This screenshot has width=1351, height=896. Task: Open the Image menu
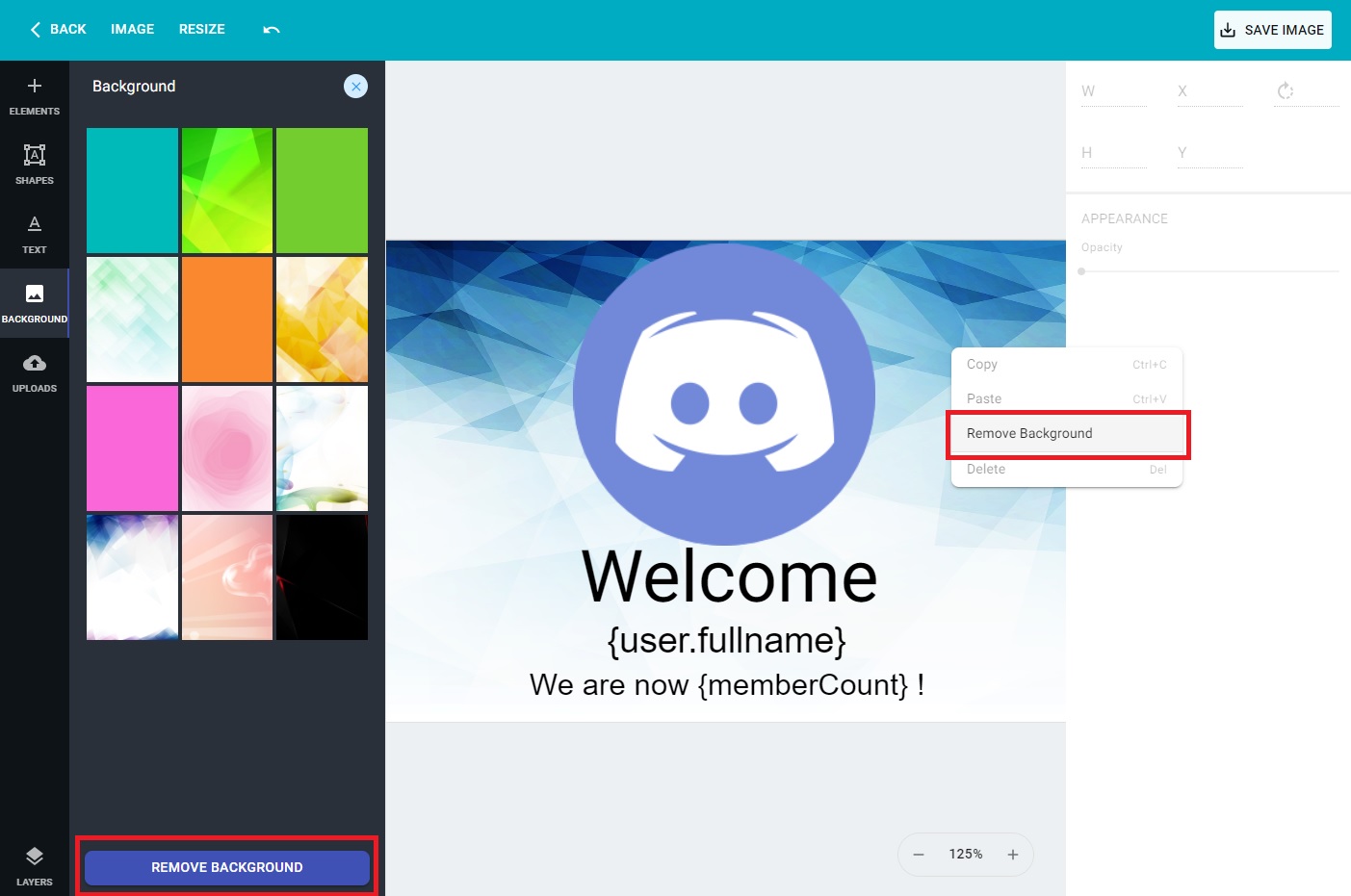pos(133,30)
